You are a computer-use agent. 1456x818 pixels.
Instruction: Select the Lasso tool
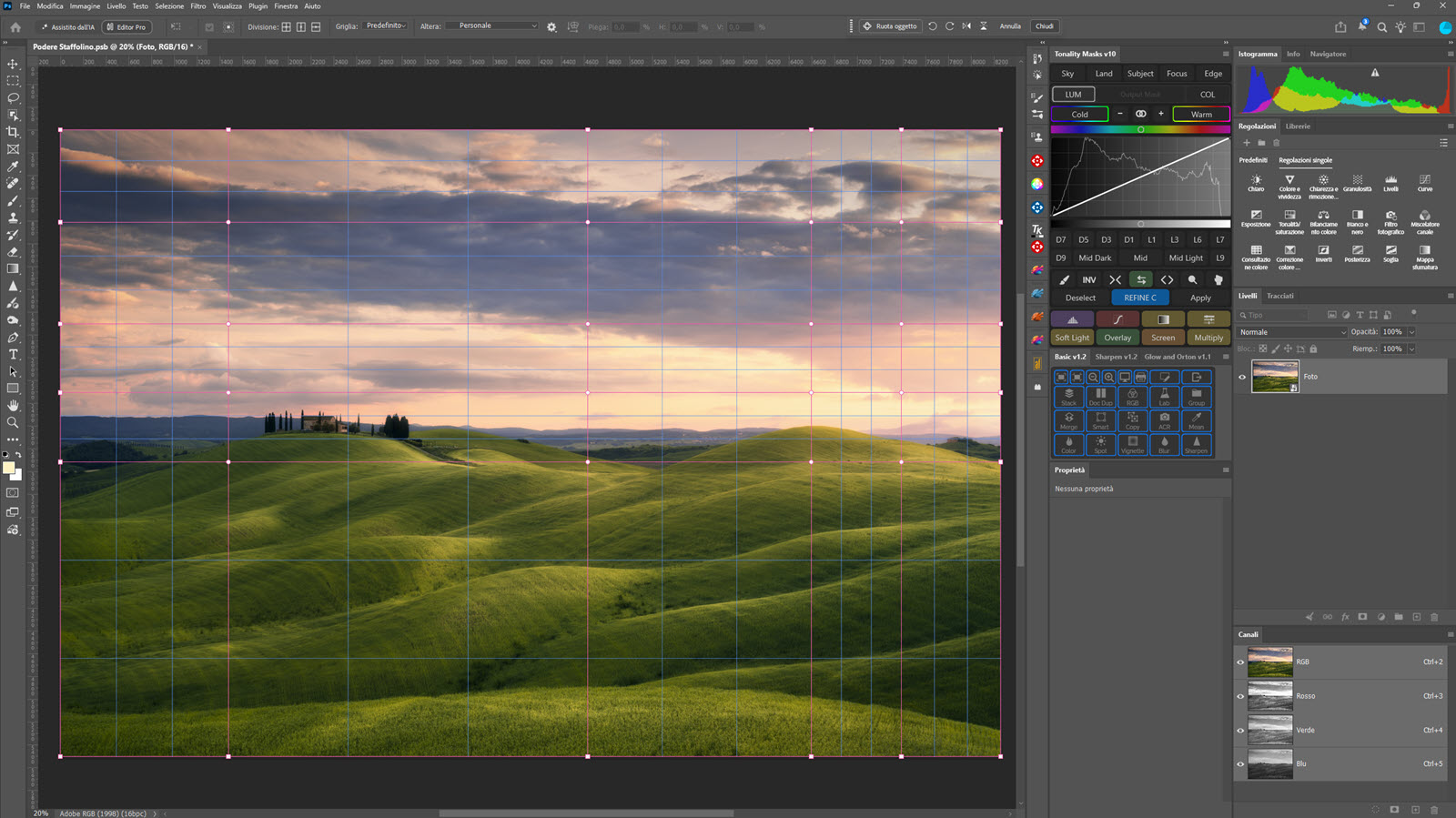(x=13, y=97)
